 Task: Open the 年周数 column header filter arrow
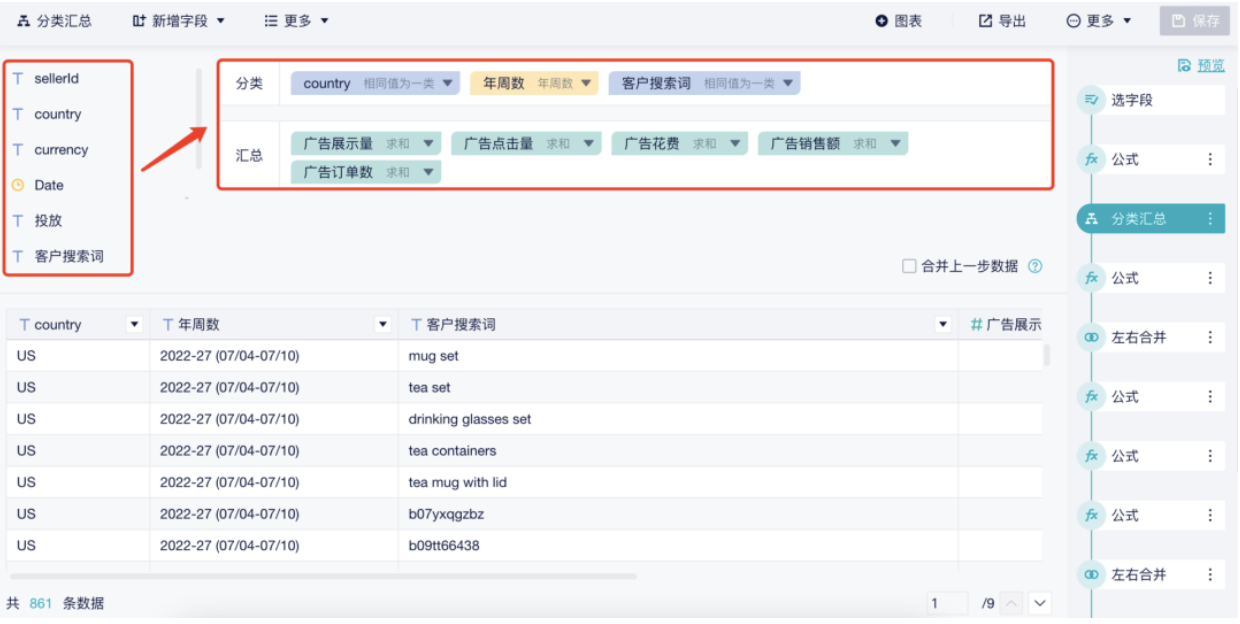(x=382, y=325)
